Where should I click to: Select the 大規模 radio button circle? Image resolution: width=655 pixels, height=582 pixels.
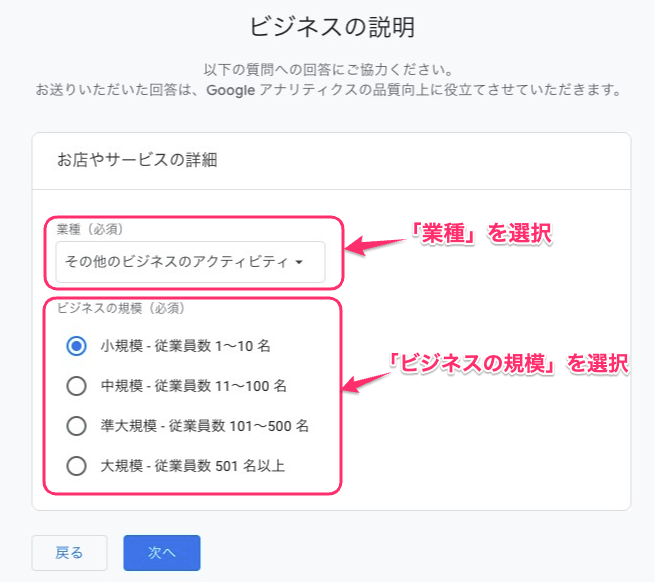[x=76, y=465]
